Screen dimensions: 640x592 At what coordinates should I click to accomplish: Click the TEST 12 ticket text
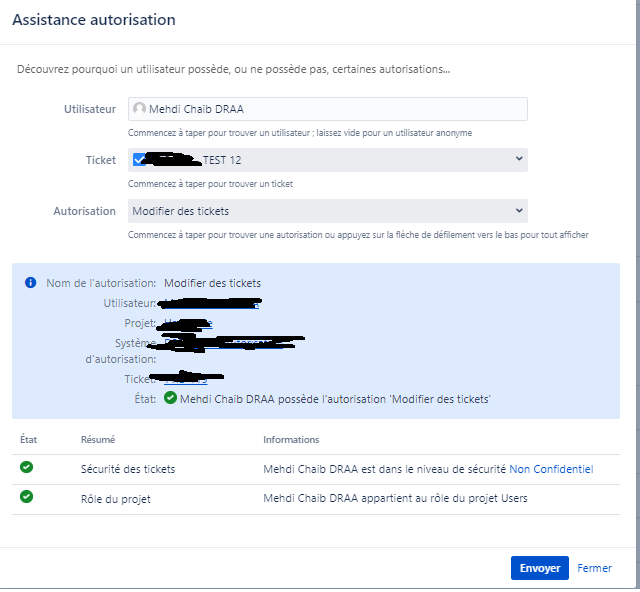pyautogui.click(x=222, y=160)
